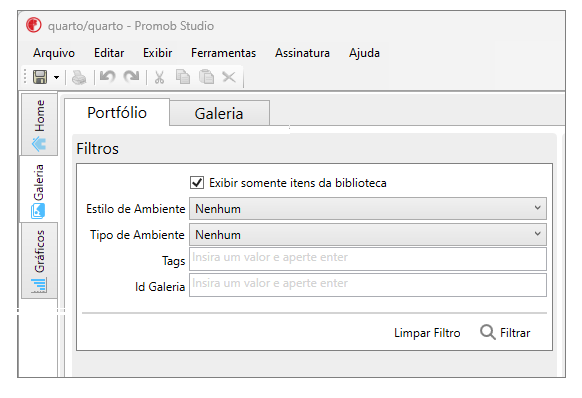Click the Cut scissors icon
582x398 pixels.
click(x=159, y=77)
